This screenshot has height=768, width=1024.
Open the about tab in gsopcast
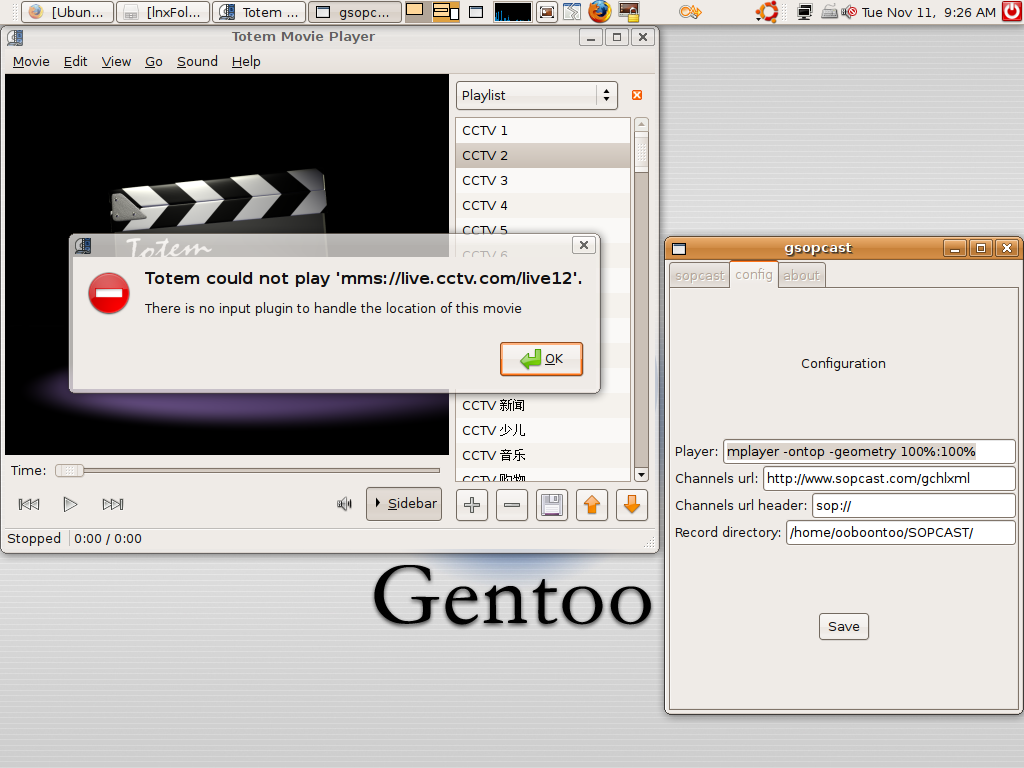[x=801, y=276]
